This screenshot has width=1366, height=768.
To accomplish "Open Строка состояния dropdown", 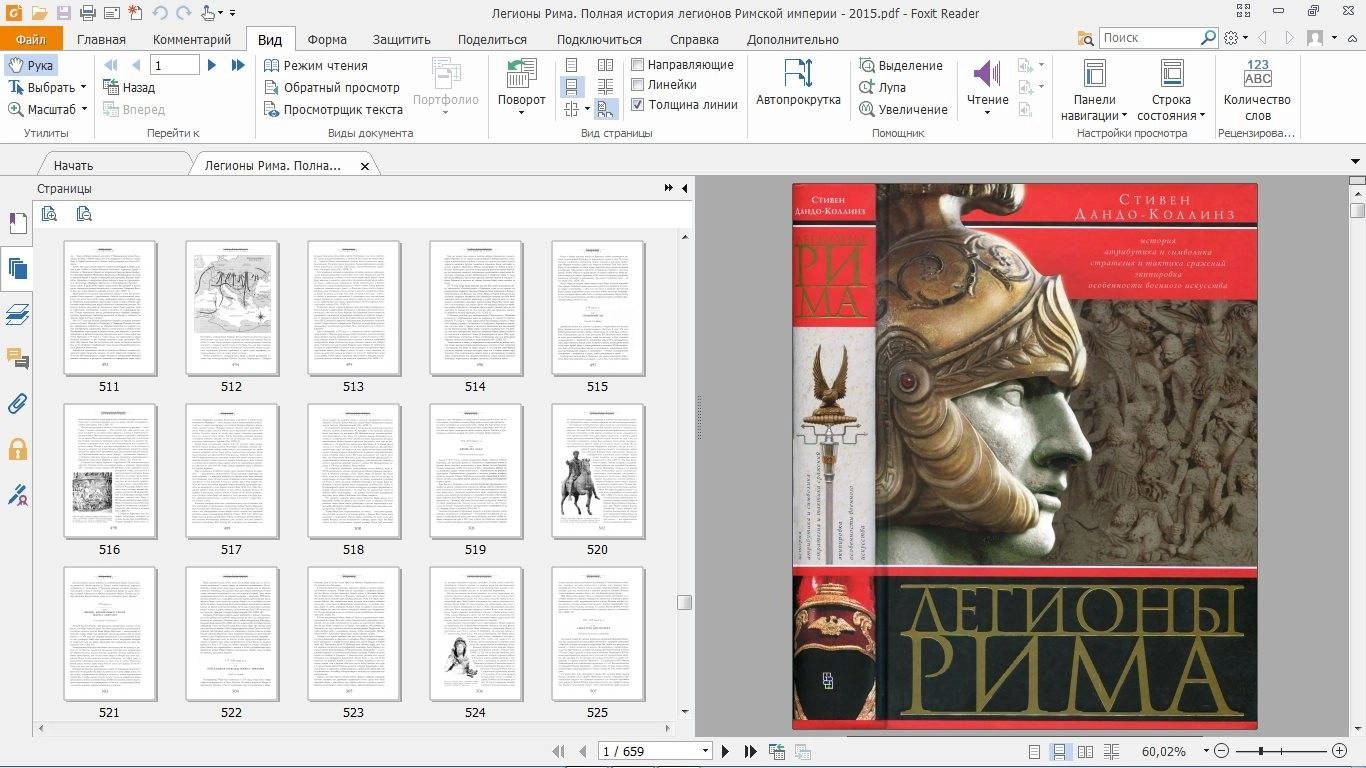I will tap(1171, 90).
